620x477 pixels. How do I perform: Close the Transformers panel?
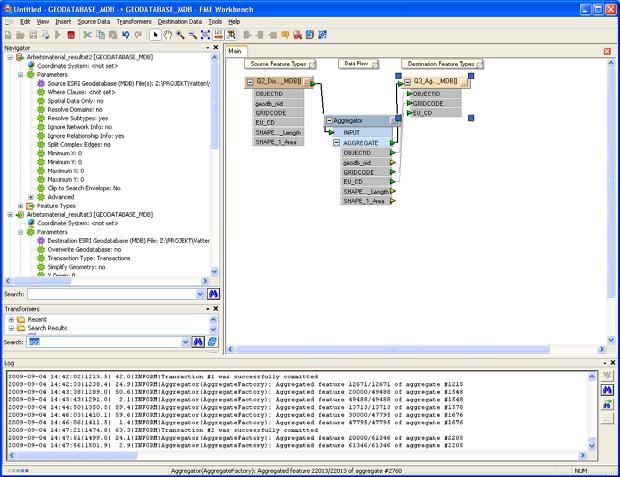(x=216, y=309)
